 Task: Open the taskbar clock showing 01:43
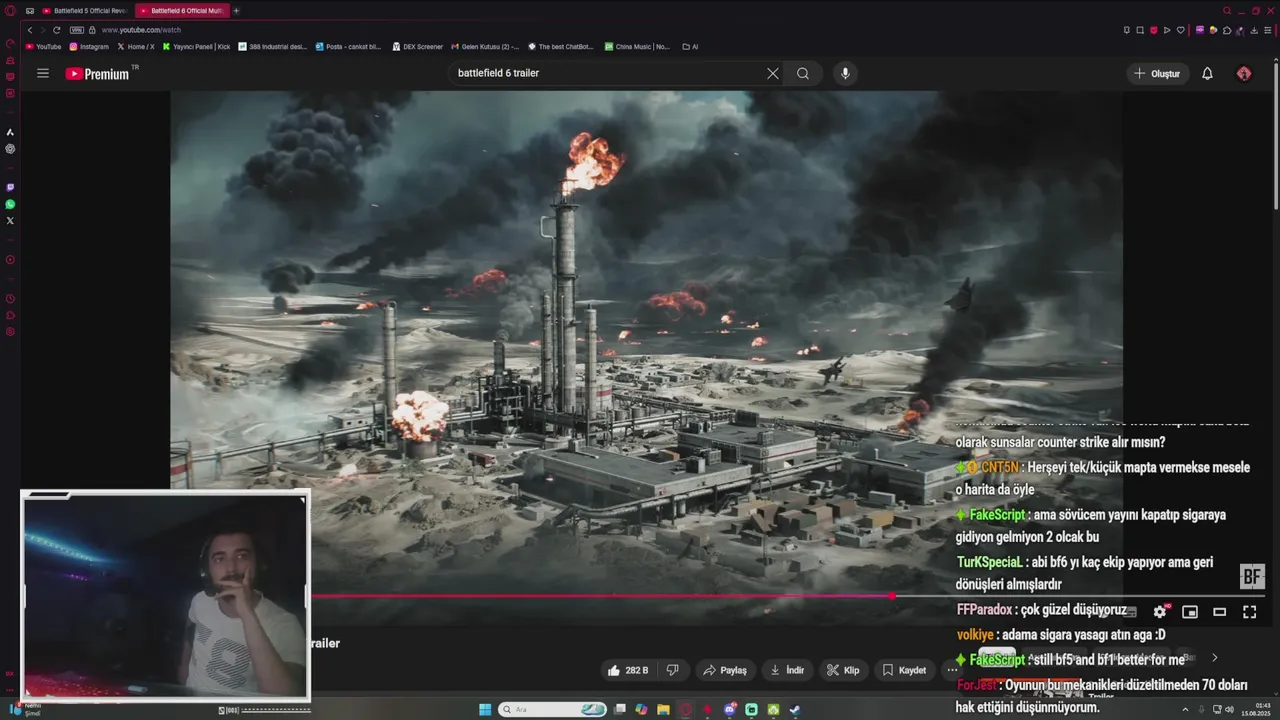point(1256,710)
